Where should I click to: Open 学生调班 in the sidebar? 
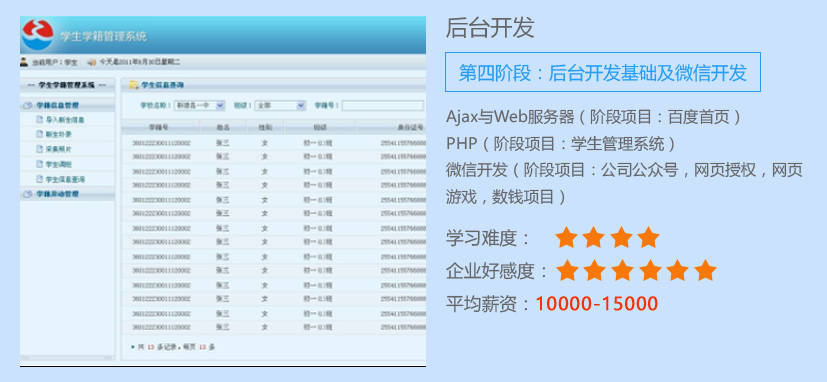[x=58, y=165]
